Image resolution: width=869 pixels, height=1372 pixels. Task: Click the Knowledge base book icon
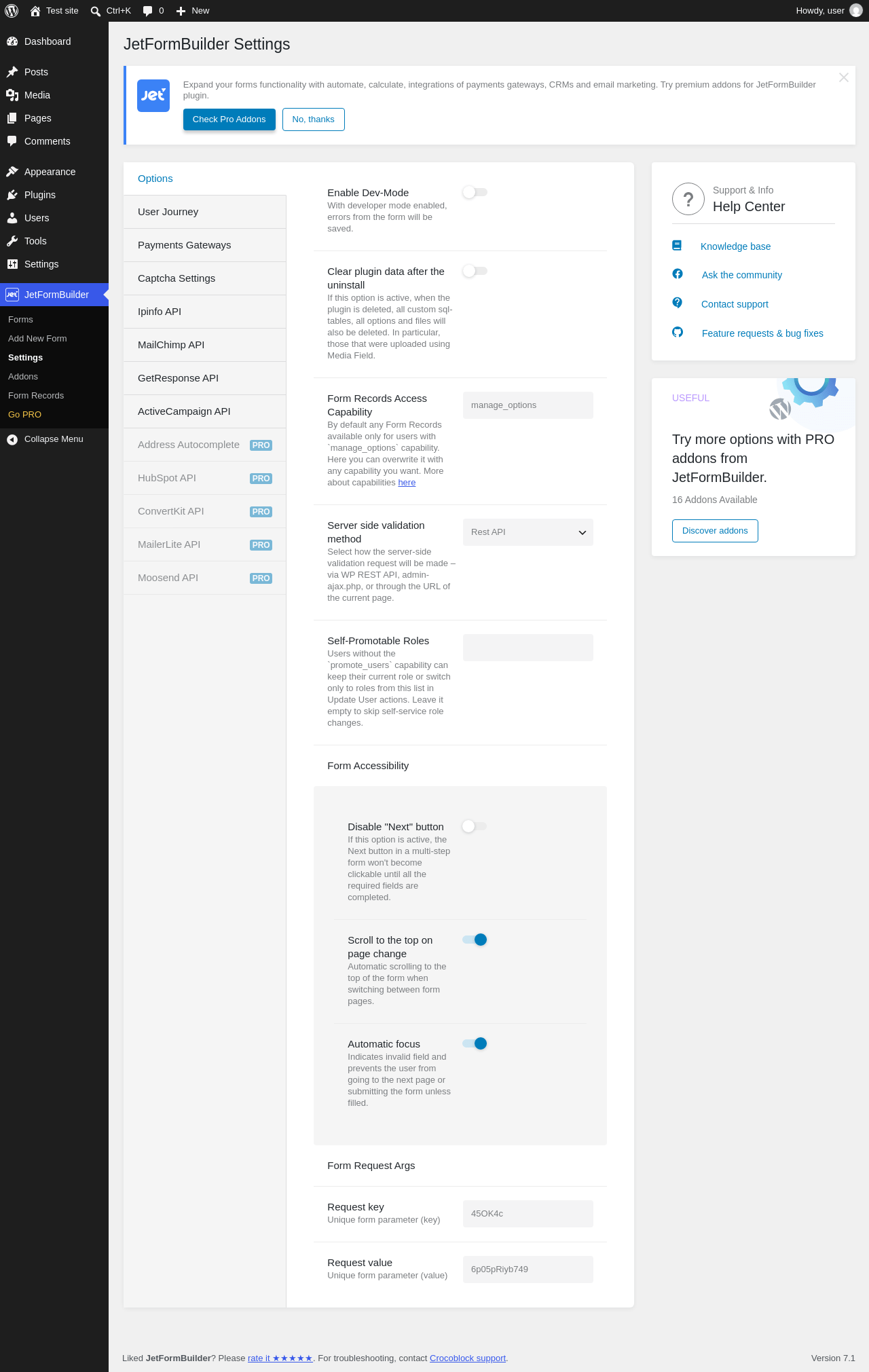pyautogui.click(x=677, y=246)
